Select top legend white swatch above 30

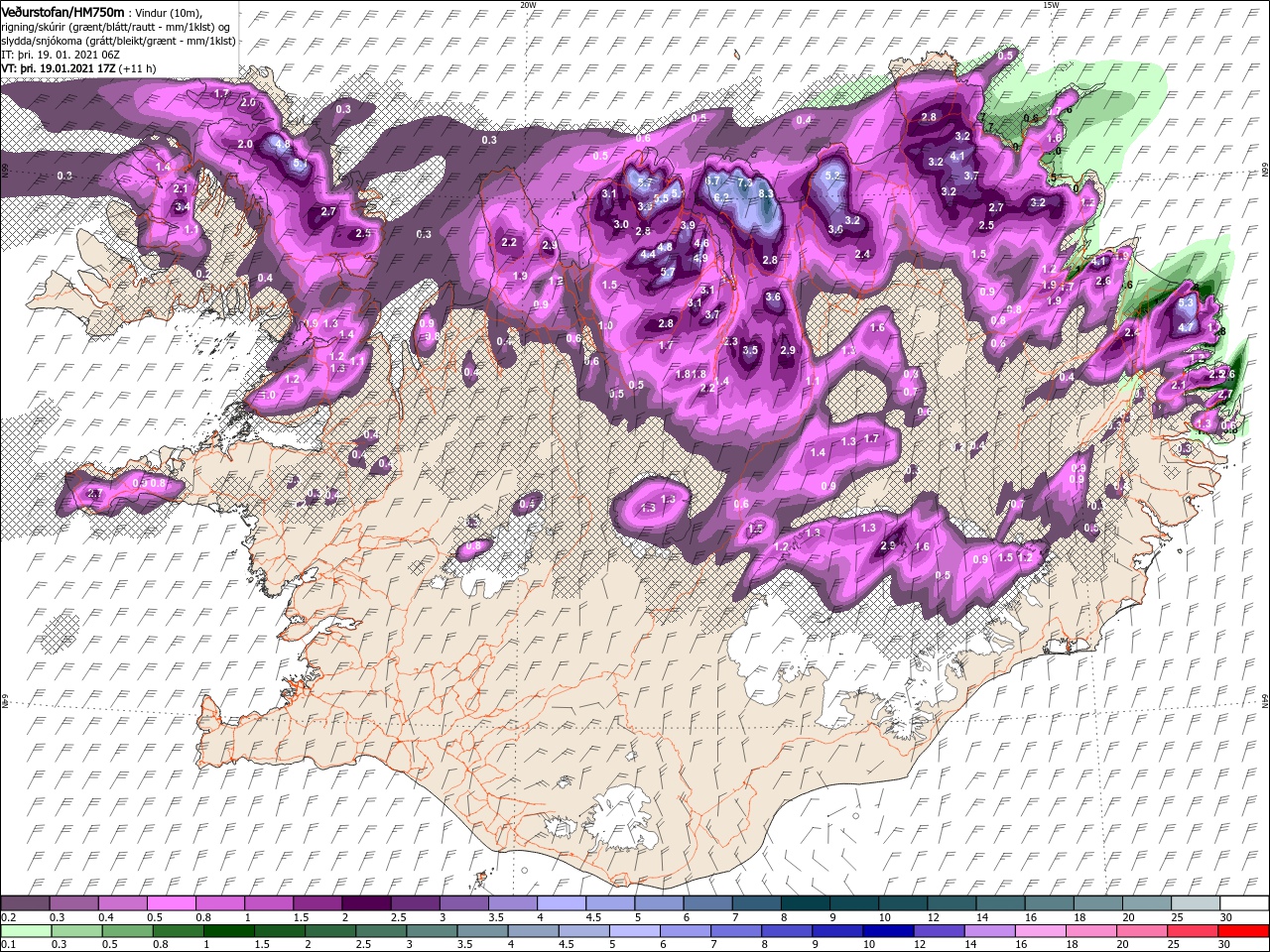point(1244,903)
